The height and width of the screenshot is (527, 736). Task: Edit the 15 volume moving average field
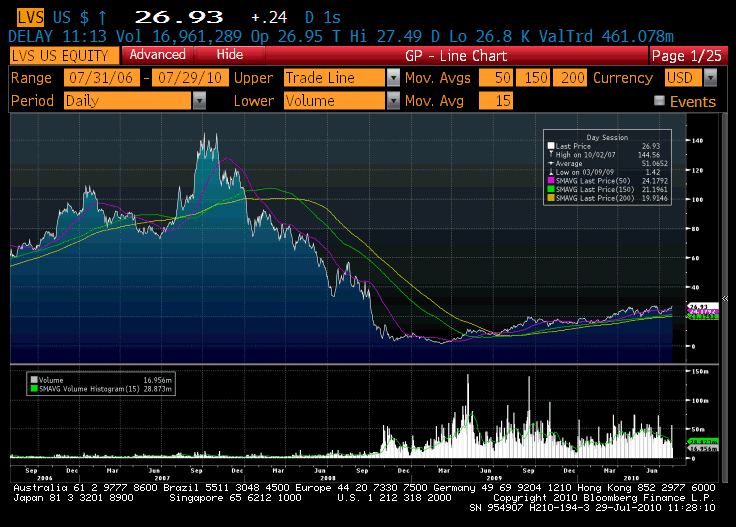496,100
